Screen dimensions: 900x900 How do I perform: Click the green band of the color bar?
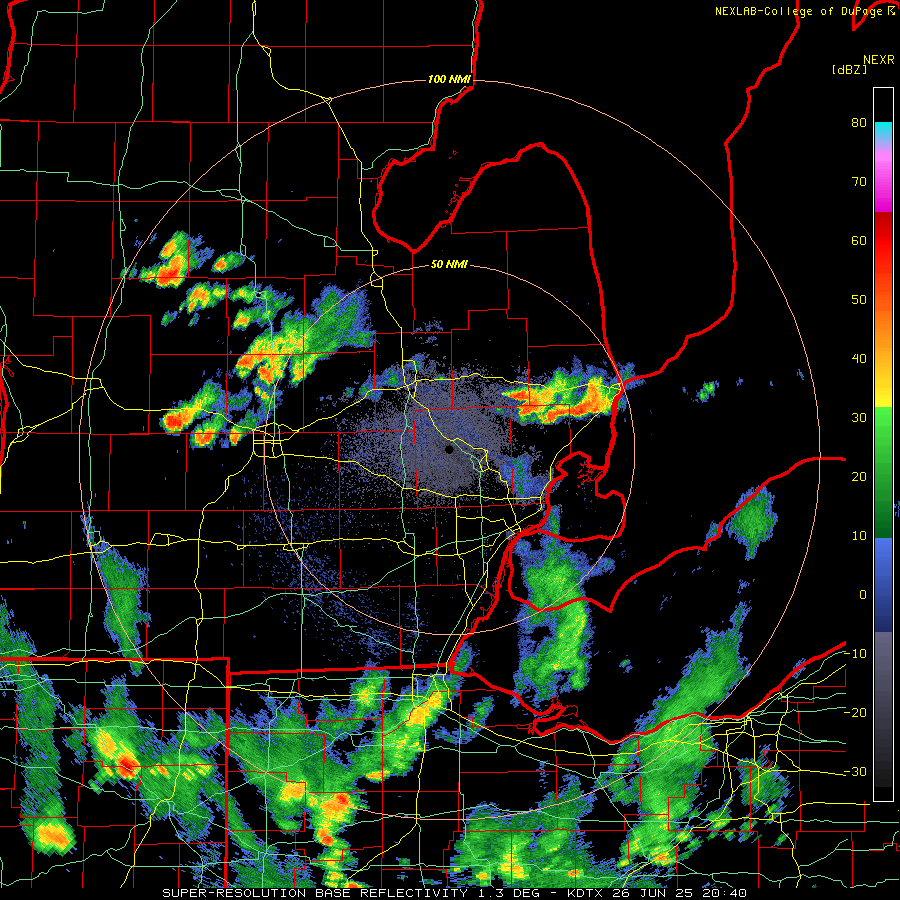tap(883, 472)
